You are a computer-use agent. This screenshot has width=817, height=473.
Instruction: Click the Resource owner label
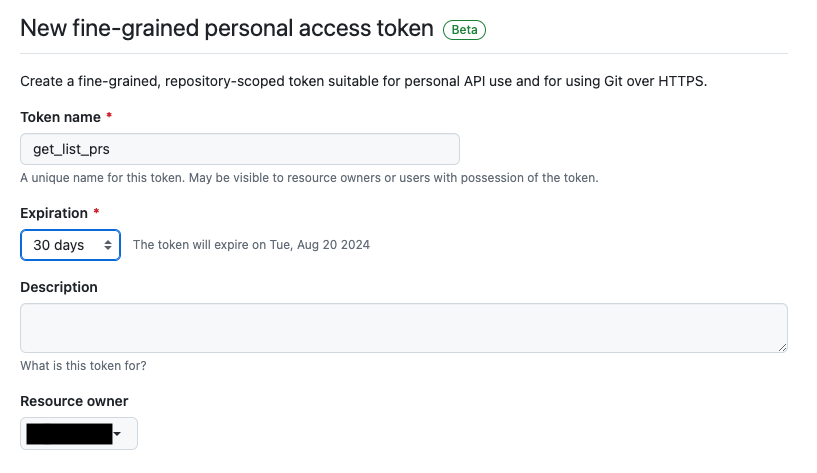pyautogui.click(x=74, y=401)
